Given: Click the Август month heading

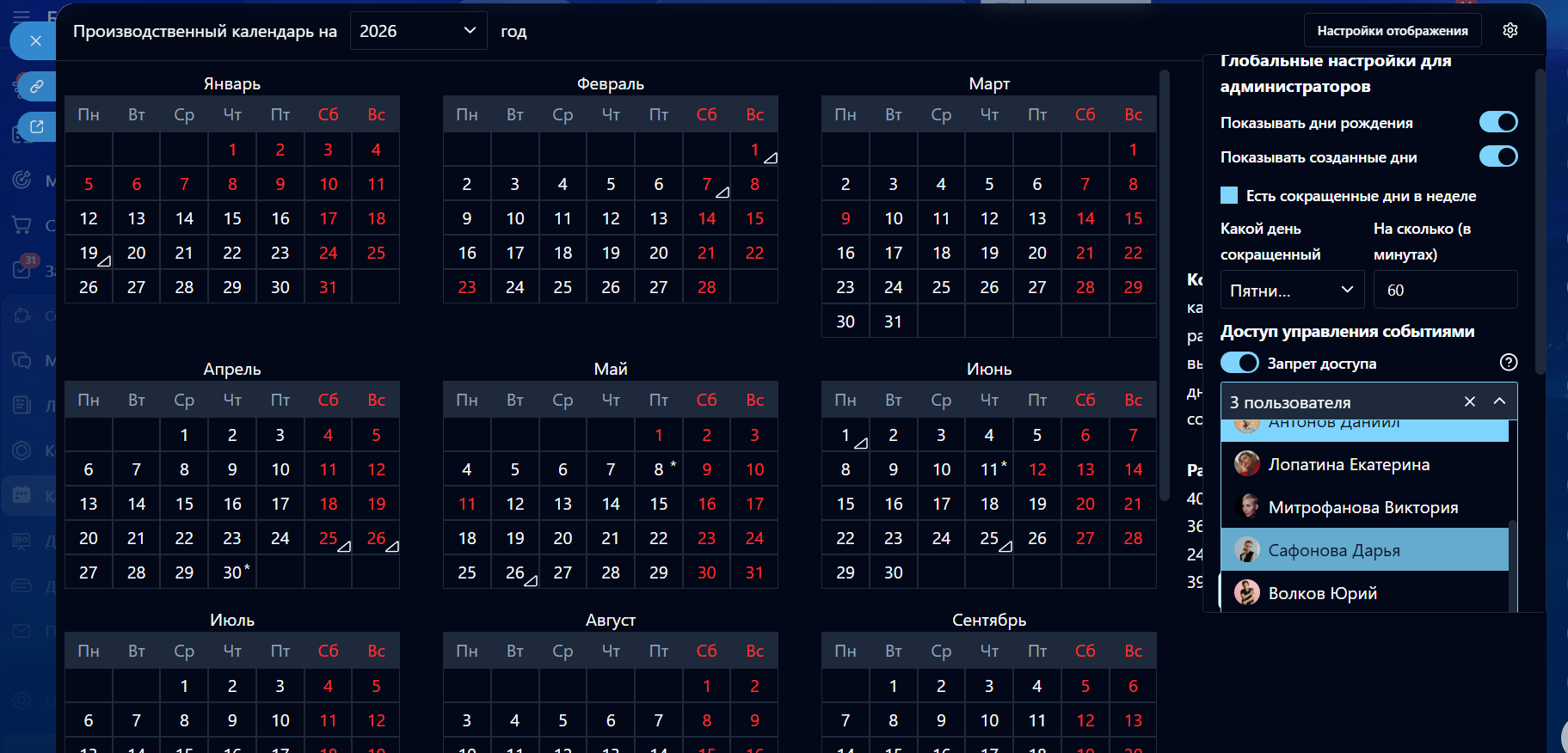Looking at the screenshot, I should coord(611,620).
